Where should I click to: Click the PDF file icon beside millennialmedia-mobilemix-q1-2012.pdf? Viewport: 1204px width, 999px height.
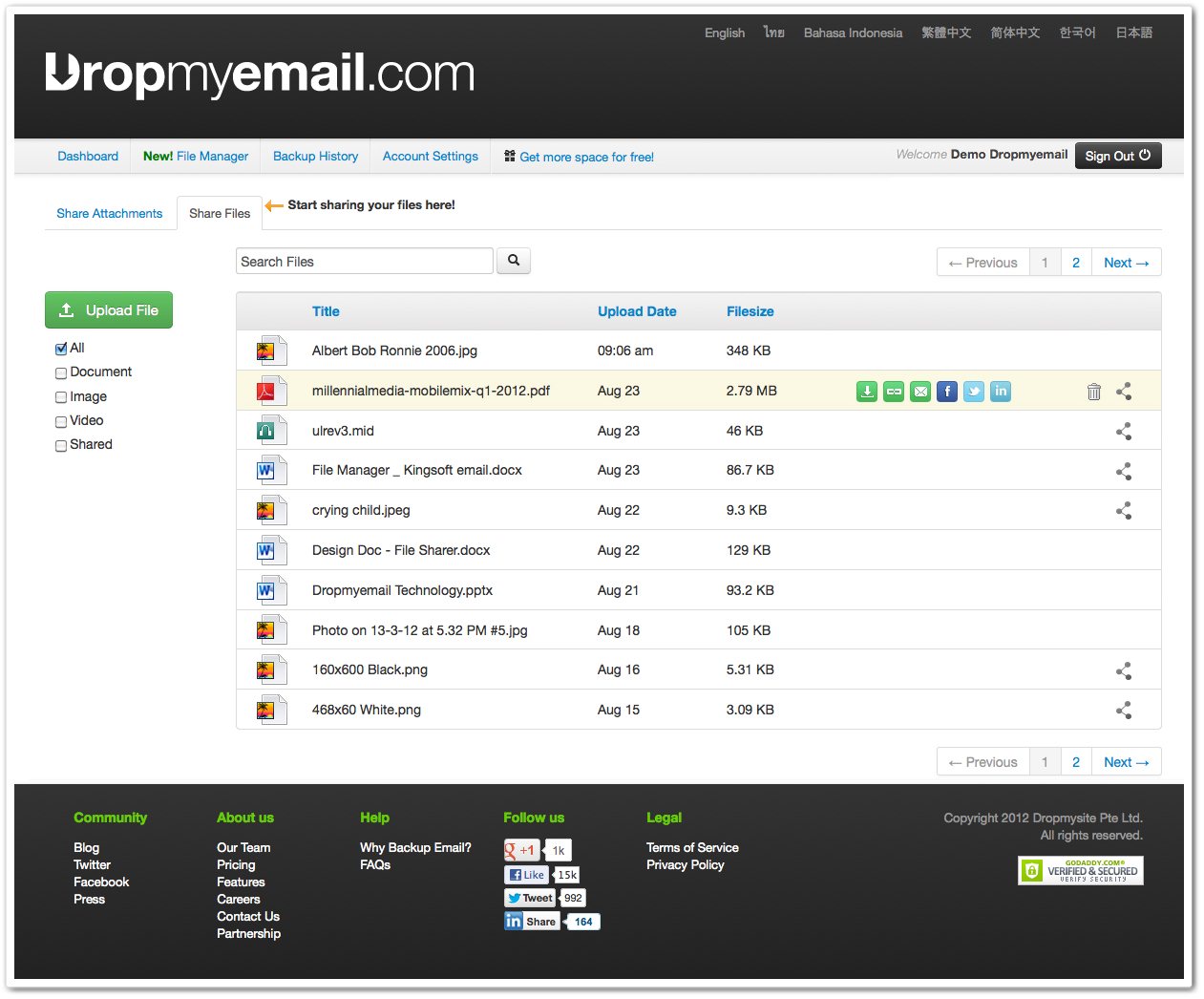click(271, 391)
